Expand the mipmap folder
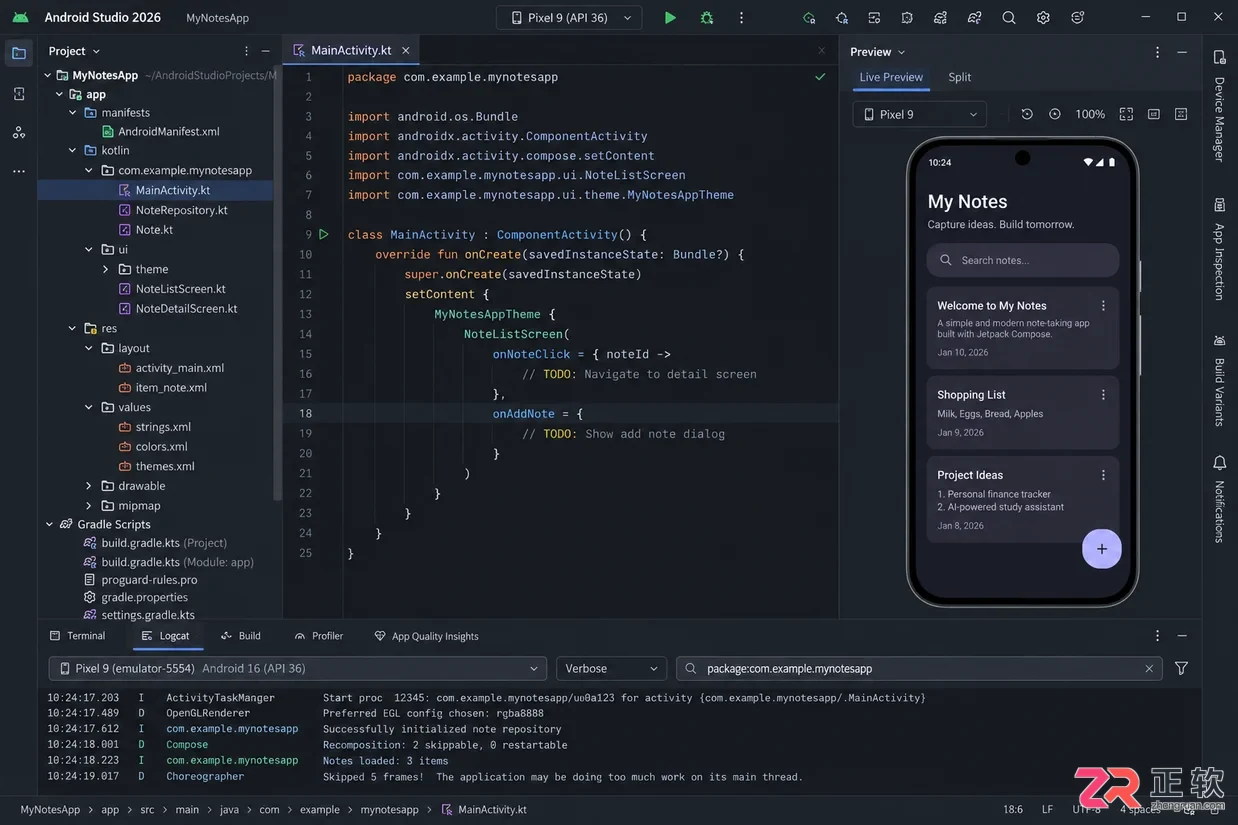The width and height of the screenshot is (1238, 825). [89, 506]
